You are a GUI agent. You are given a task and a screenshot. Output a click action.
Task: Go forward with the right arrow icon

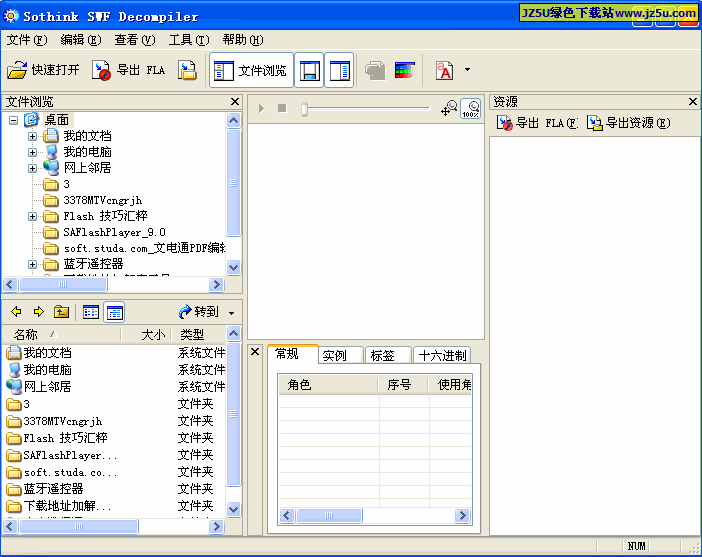tap(39, 312)
